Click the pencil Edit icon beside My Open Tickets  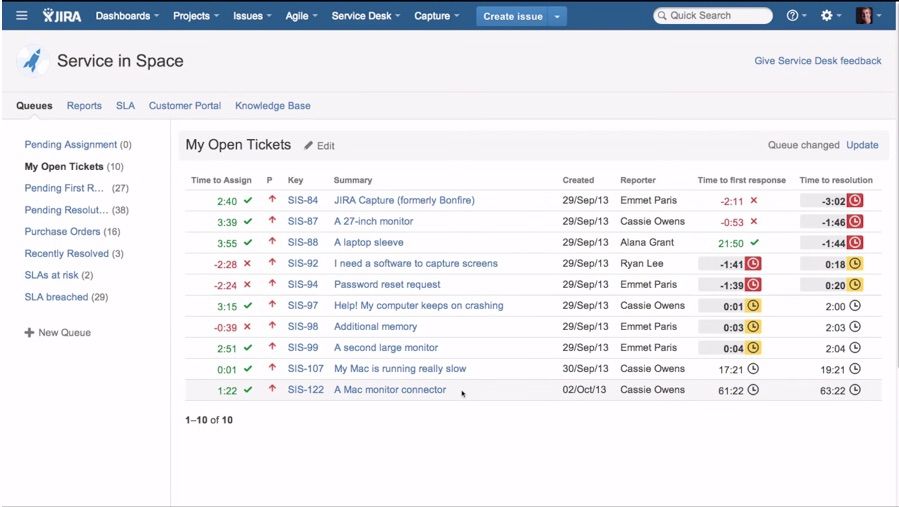tap(308, 145)
